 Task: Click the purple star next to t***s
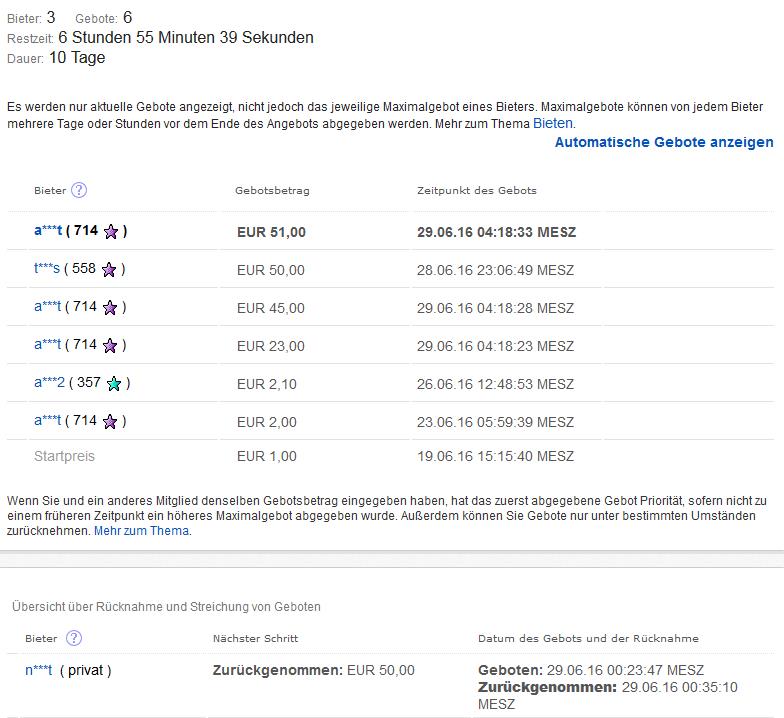[109, 270]
